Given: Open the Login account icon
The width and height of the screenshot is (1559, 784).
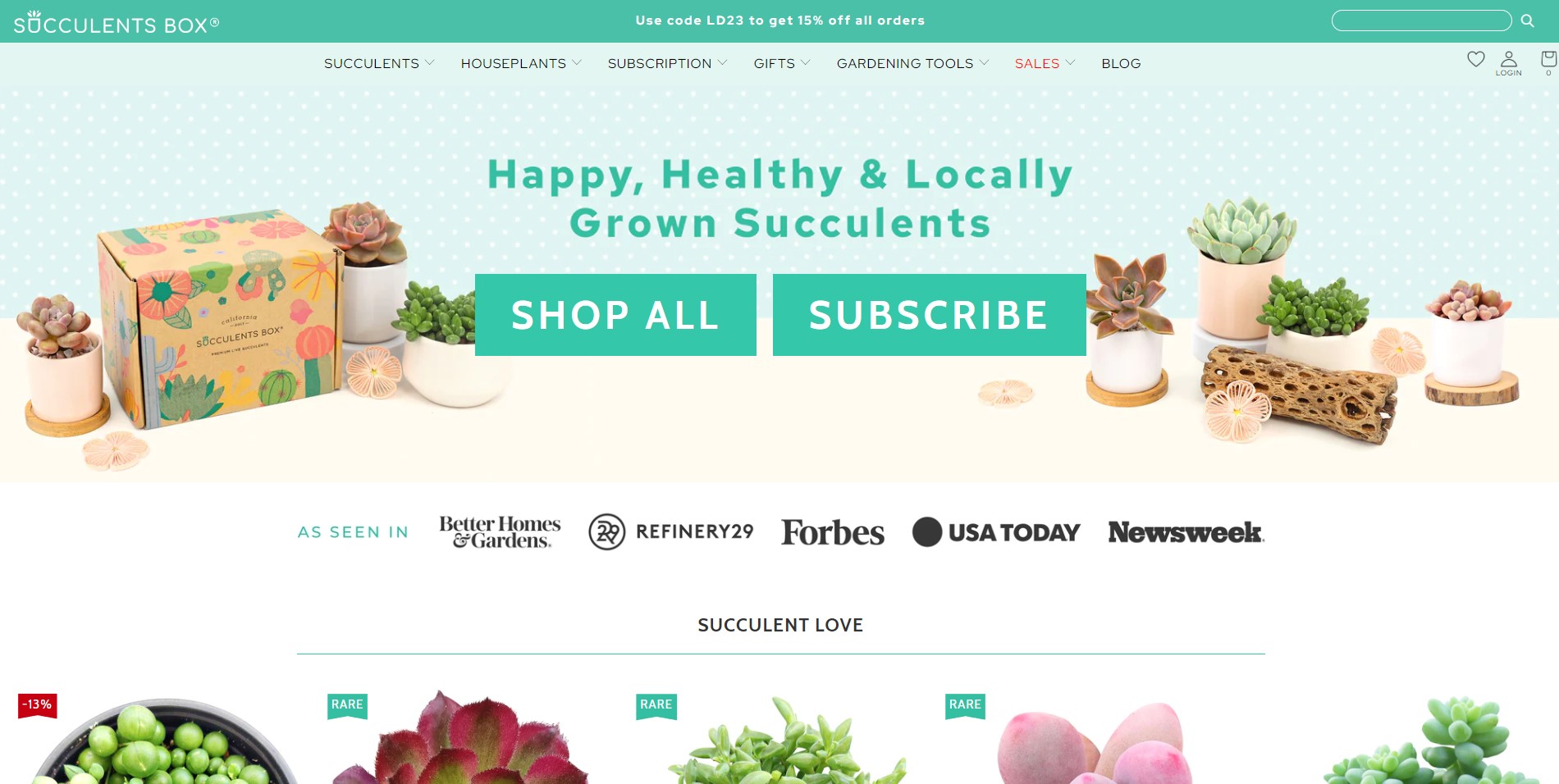Looking at the screenshot, I should click(x=1508, y=63).
